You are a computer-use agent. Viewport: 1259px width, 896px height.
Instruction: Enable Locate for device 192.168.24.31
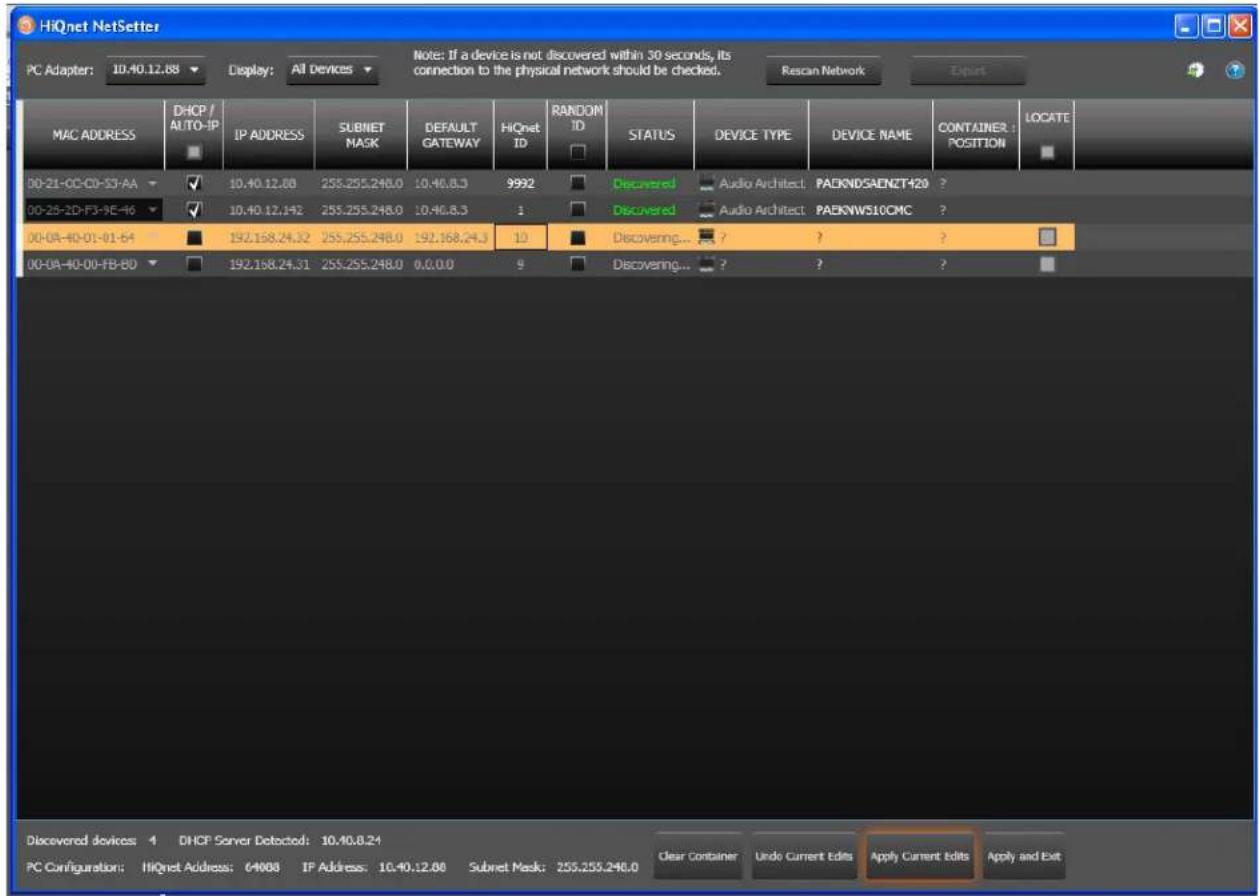pos(1046,264)
